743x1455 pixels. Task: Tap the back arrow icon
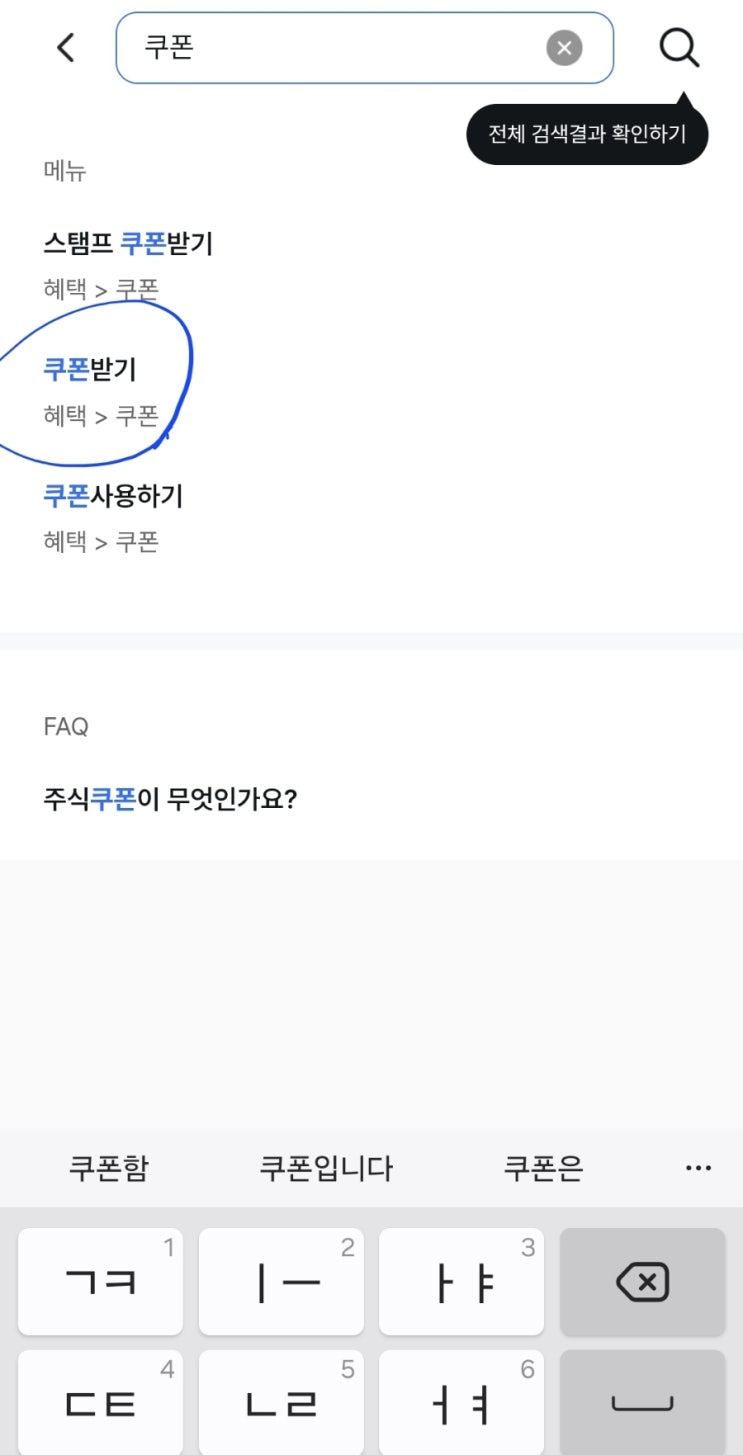(x=66, y=47)
